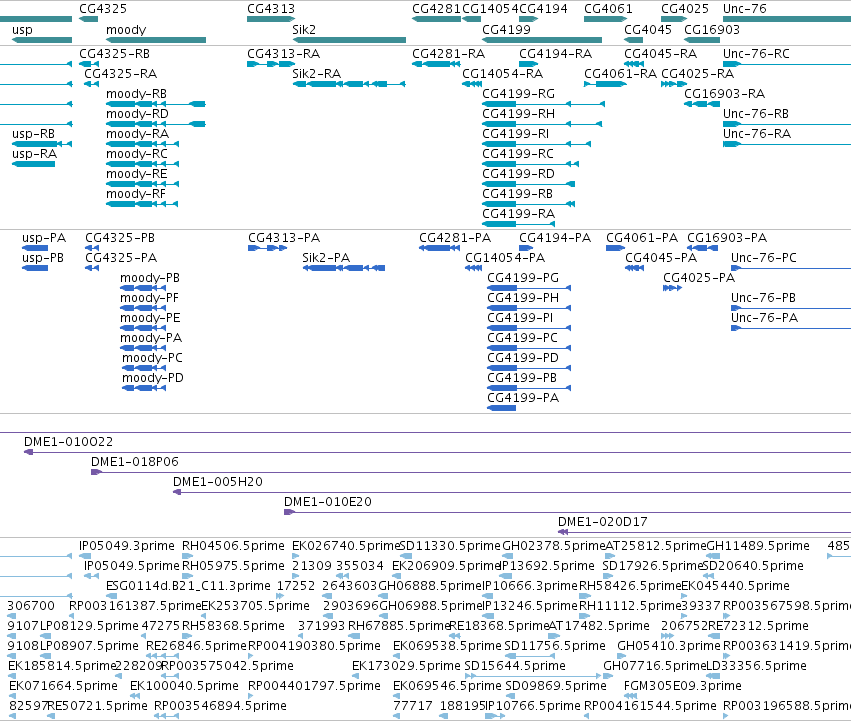Click the Unc-76-RC transcript label
Screen dimensions: 851x721
coord(756,54)
